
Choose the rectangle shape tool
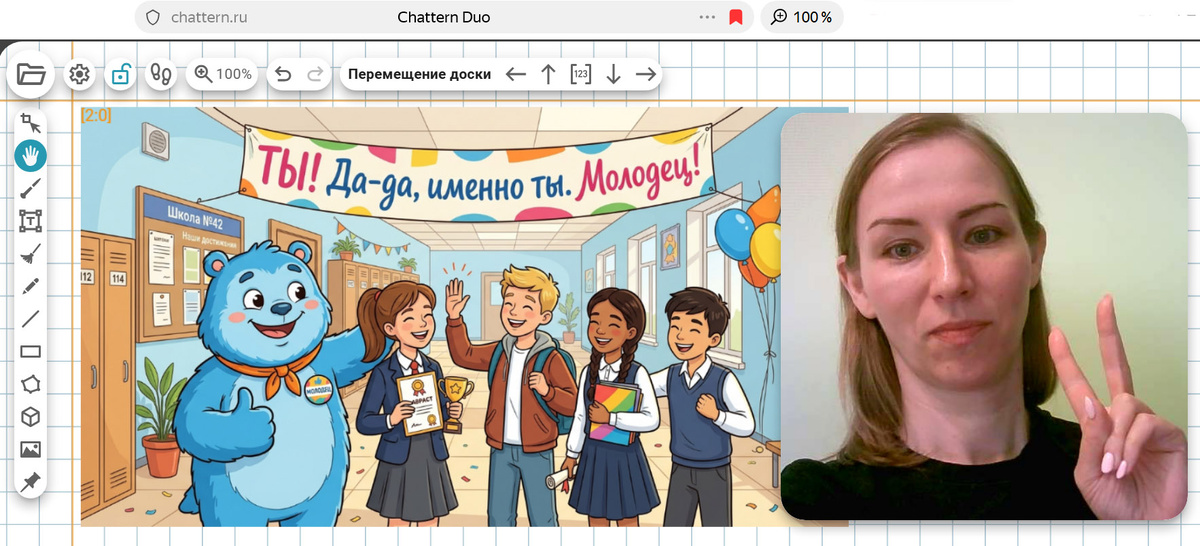click(x=31, y=351)
